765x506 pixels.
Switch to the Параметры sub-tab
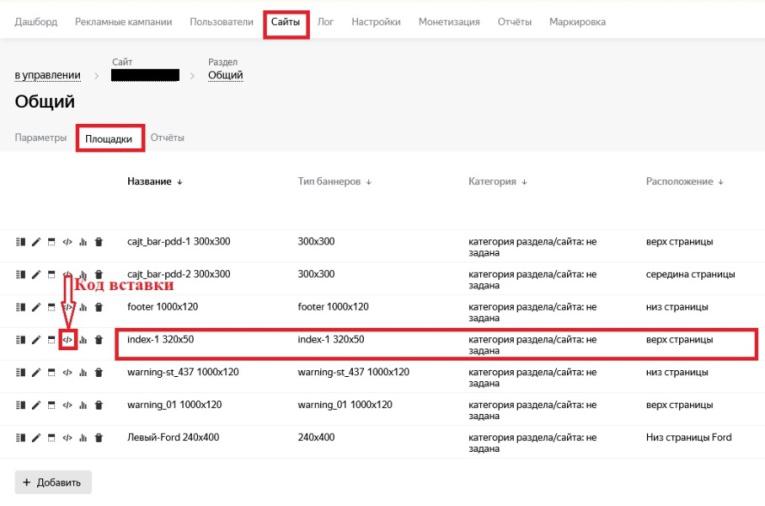(40, 138)
